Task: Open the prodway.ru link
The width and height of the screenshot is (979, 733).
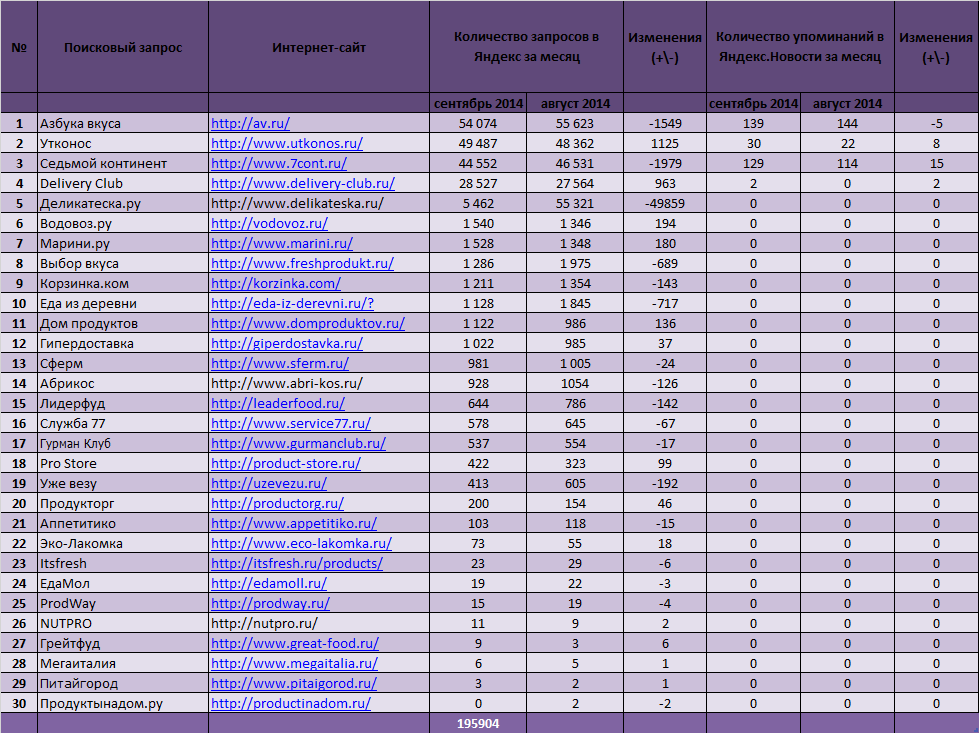Action: coord(270,603)
